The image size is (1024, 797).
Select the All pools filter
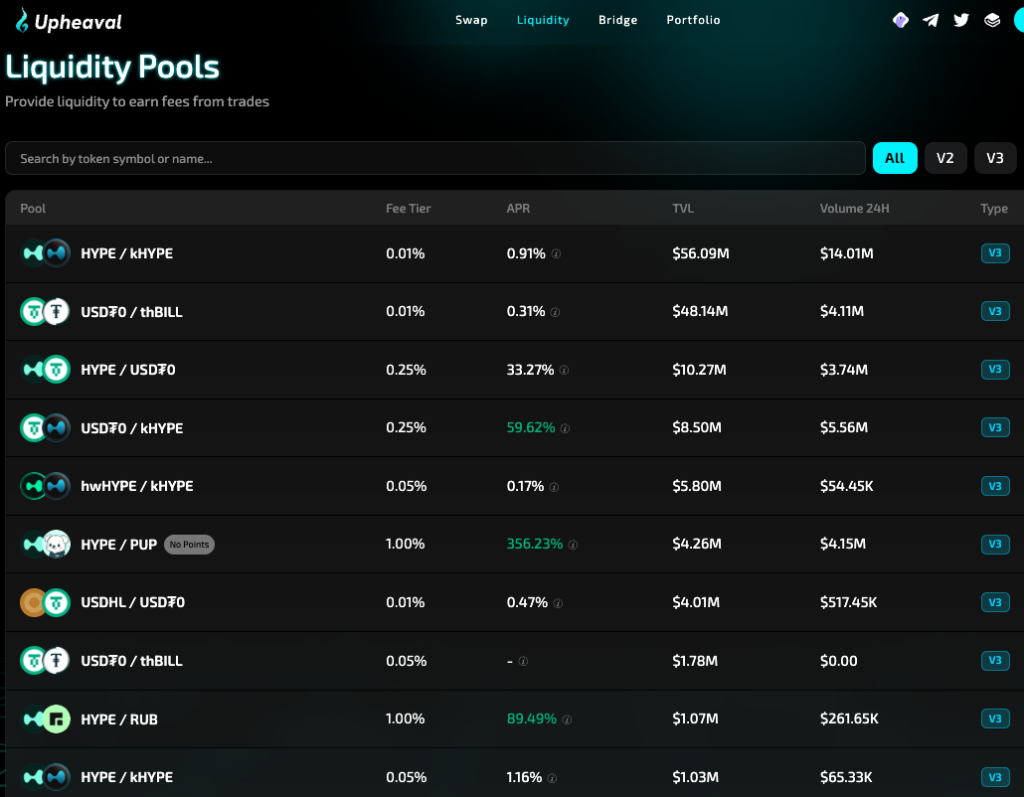coord(895,158)
